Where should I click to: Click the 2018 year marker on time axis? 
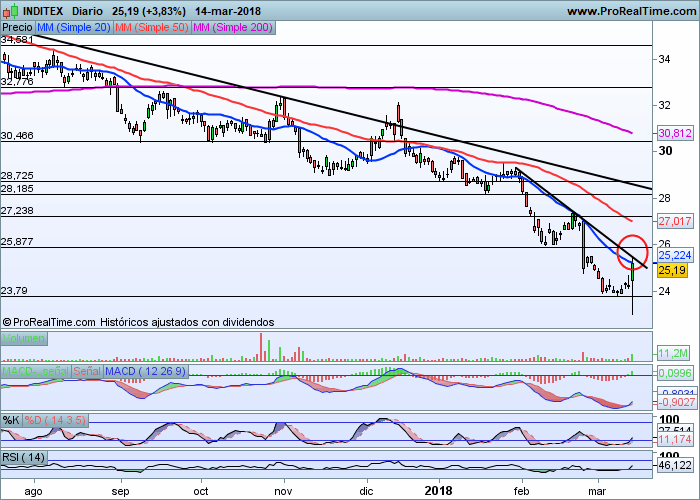coord(438,491)
